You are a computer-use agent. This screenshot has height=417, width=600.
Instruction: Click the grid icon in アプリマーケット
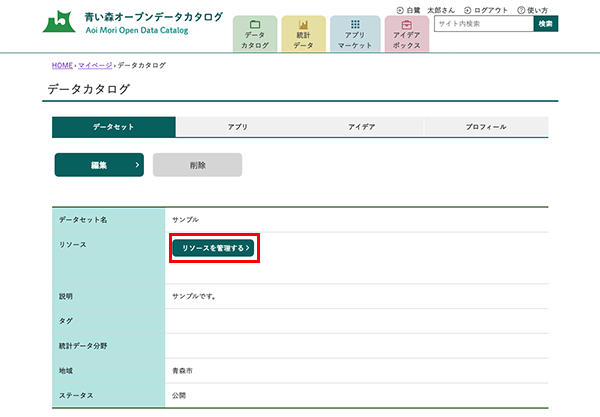(x=355, y=24)
